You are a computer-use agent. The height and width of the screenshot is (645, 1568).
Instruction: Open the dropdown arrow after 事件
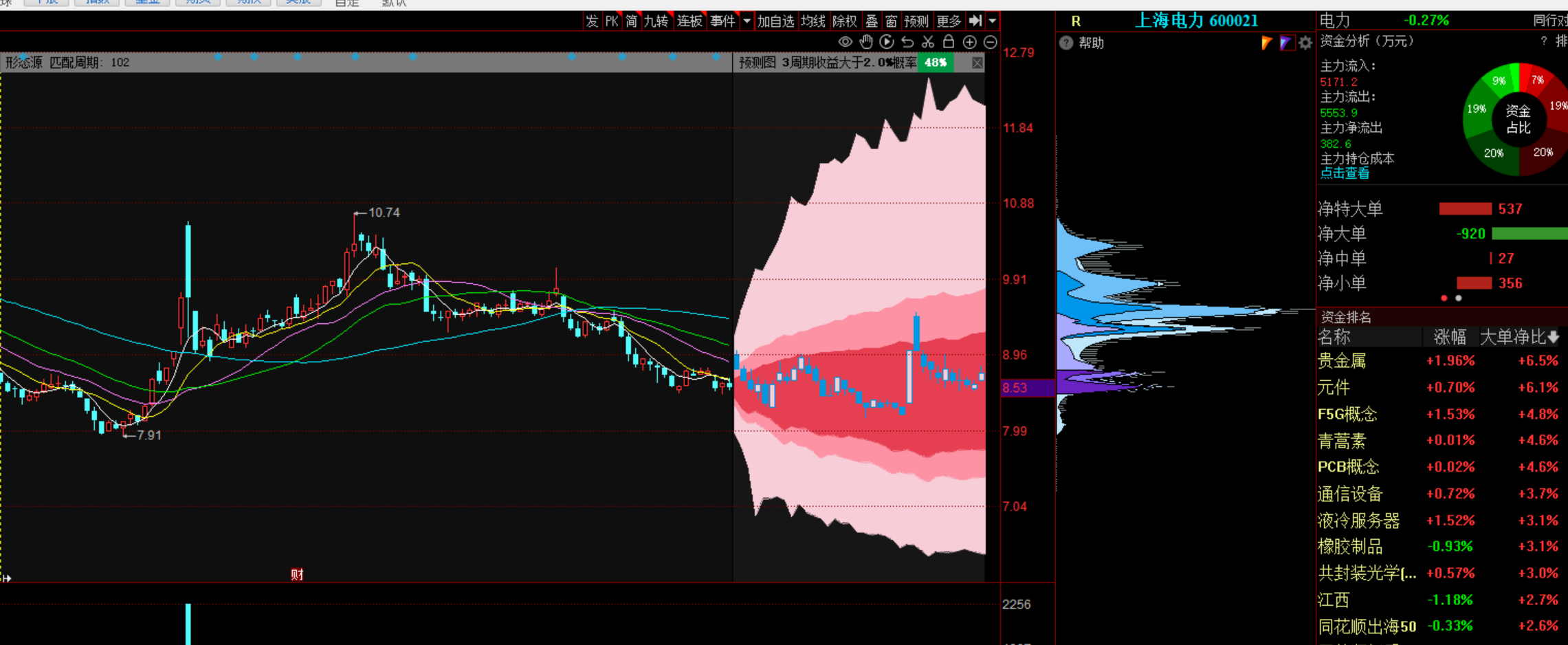[x=747, y=21]
